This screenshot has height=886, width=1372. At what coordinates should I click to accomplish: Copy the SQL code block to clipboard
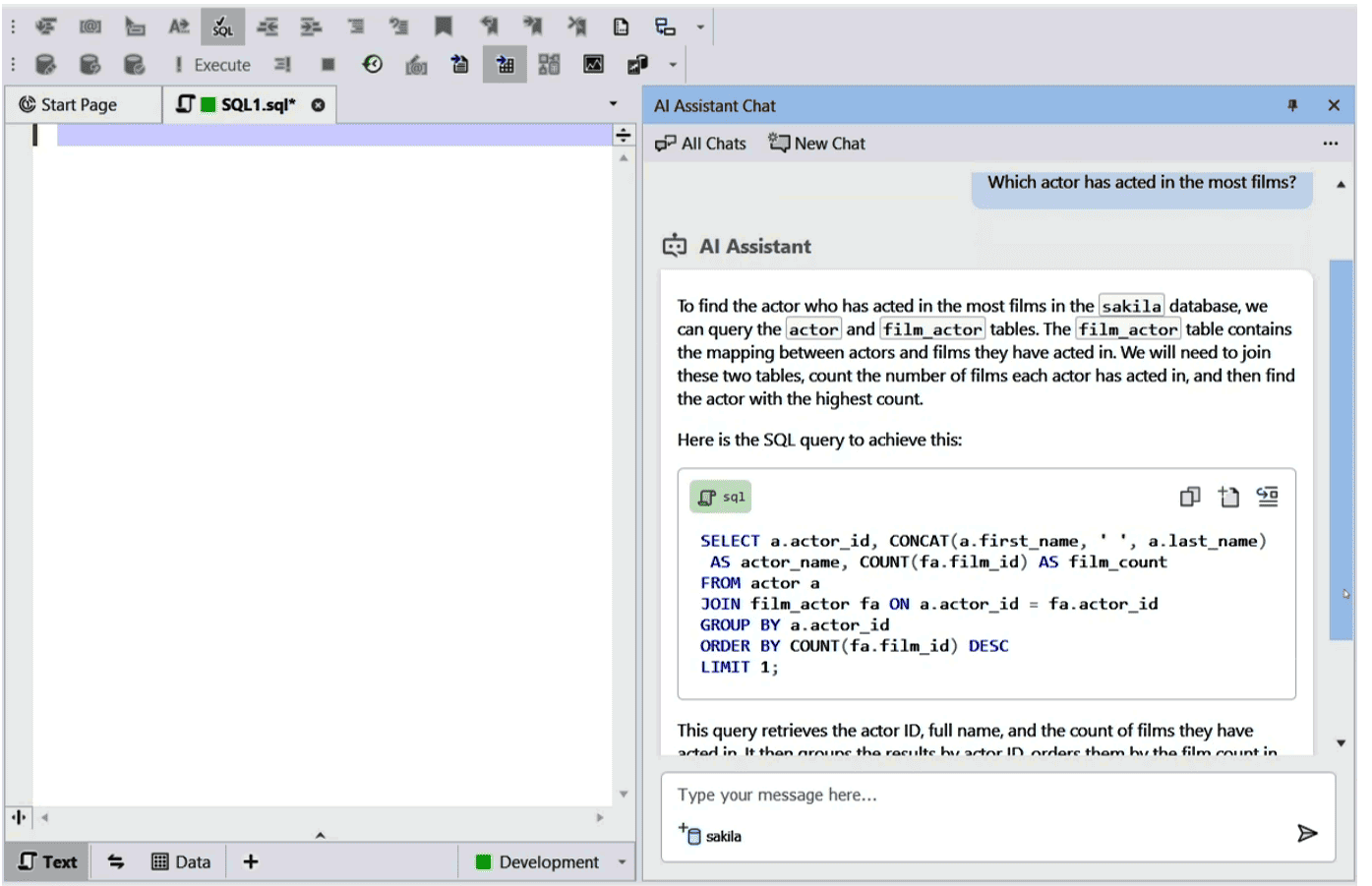[1190, 498]
